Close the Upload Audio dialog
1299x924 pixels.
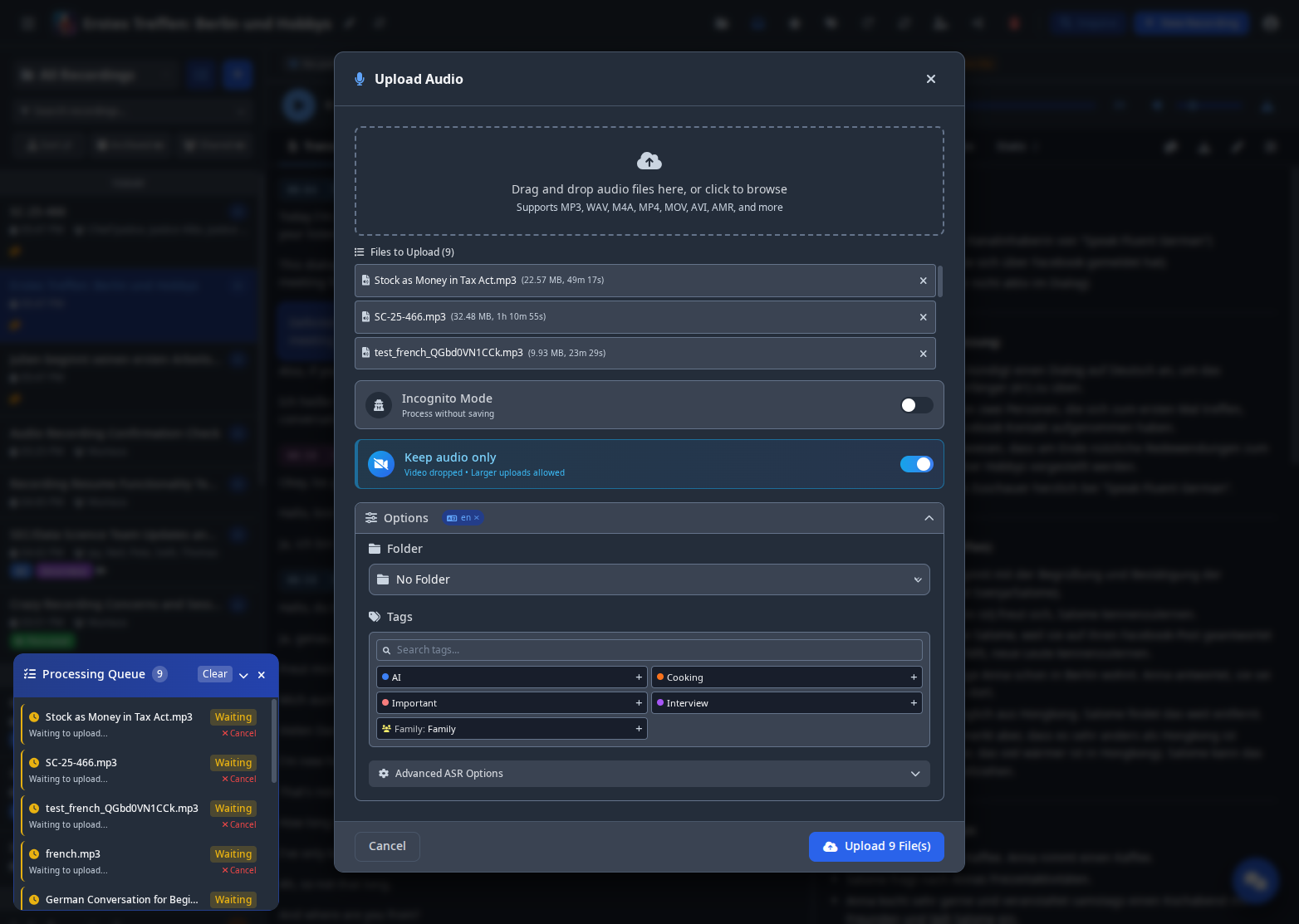coord(931,79)
